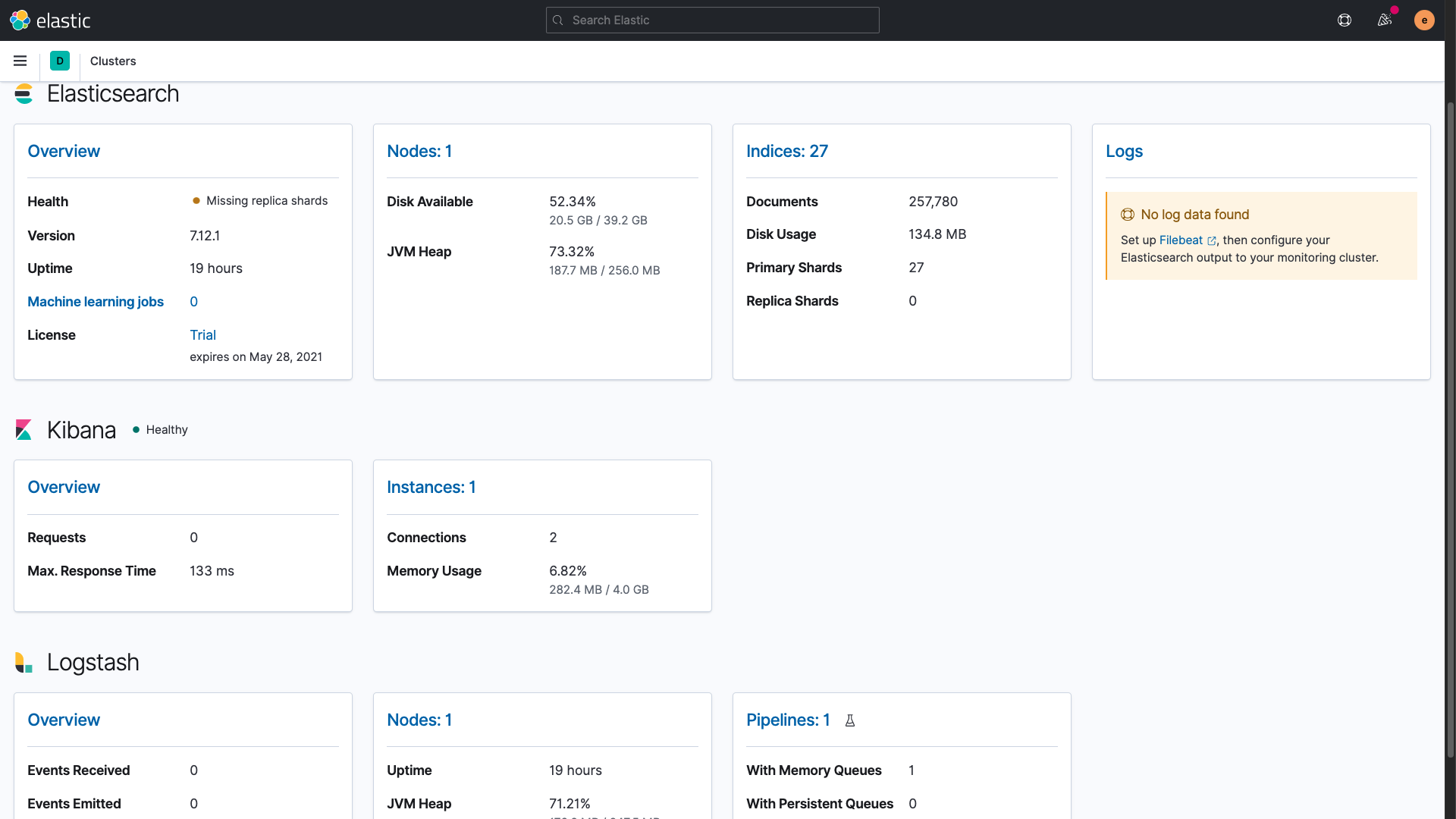Open the navigation hamburger menu

(x=20, y=61)
